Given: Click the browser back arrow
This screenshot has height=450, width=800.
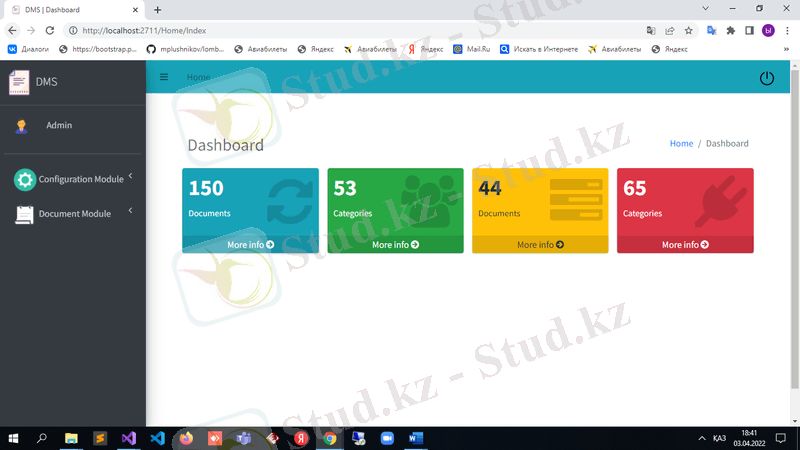Looking at the screenshot, I should [x=12, y=31].
